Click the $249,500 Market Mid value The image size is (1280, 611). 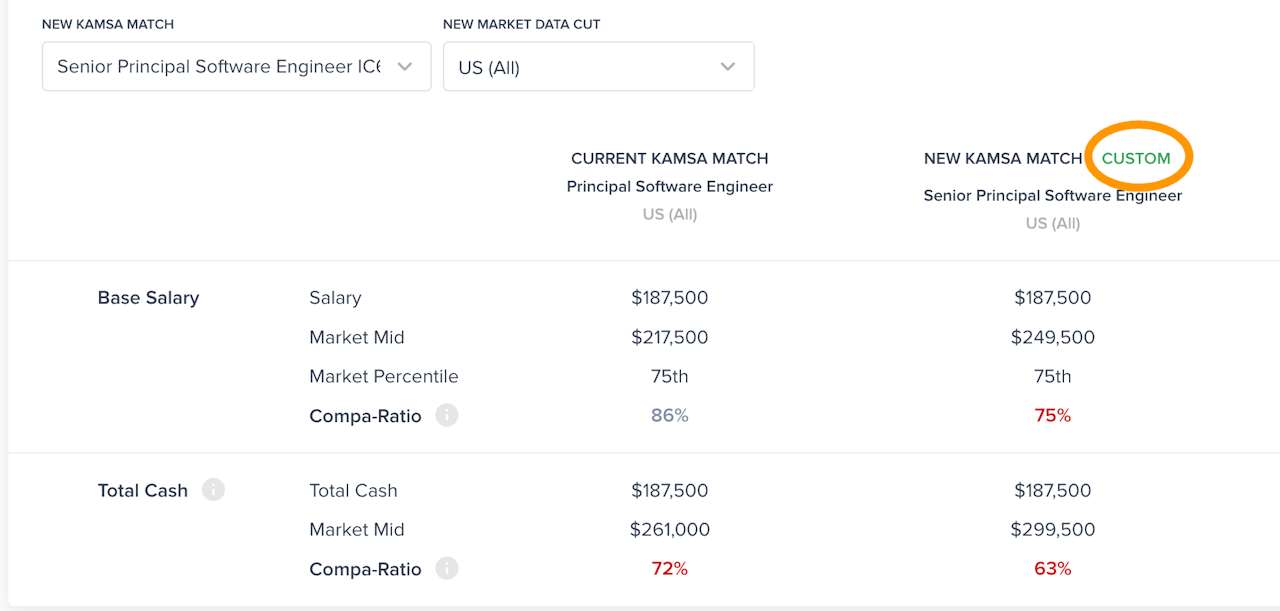coord(1052,337)
